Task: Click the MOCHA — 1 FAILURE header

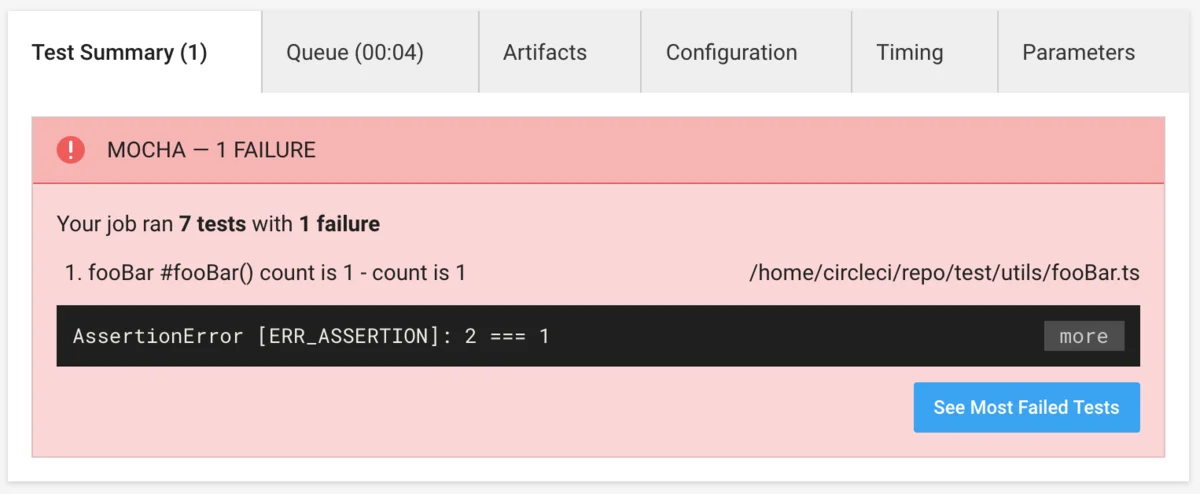Action: [x=211, y=150]
